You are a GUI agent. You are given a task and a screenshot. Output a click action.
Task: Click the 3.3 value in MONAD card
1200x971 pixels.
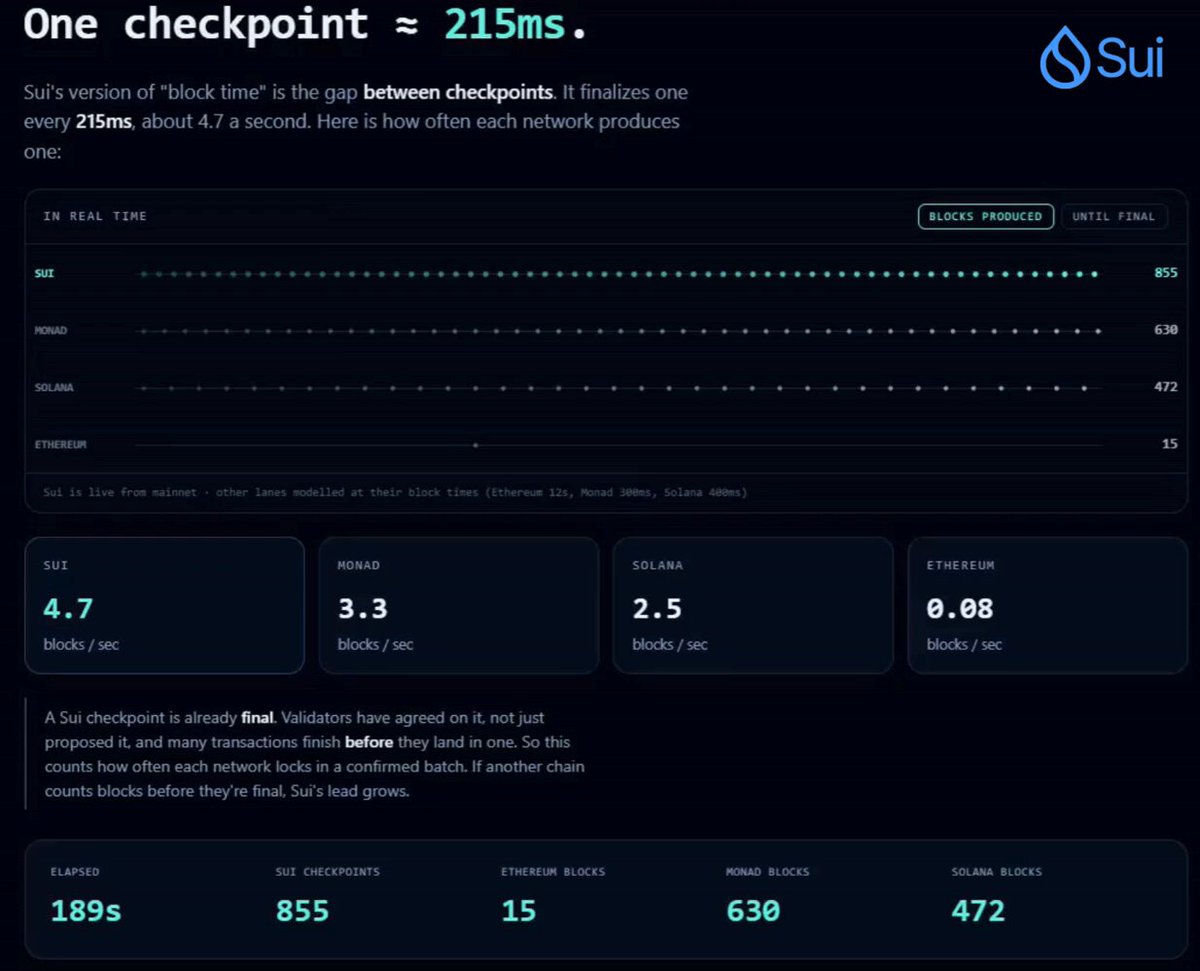pos(362,608)
